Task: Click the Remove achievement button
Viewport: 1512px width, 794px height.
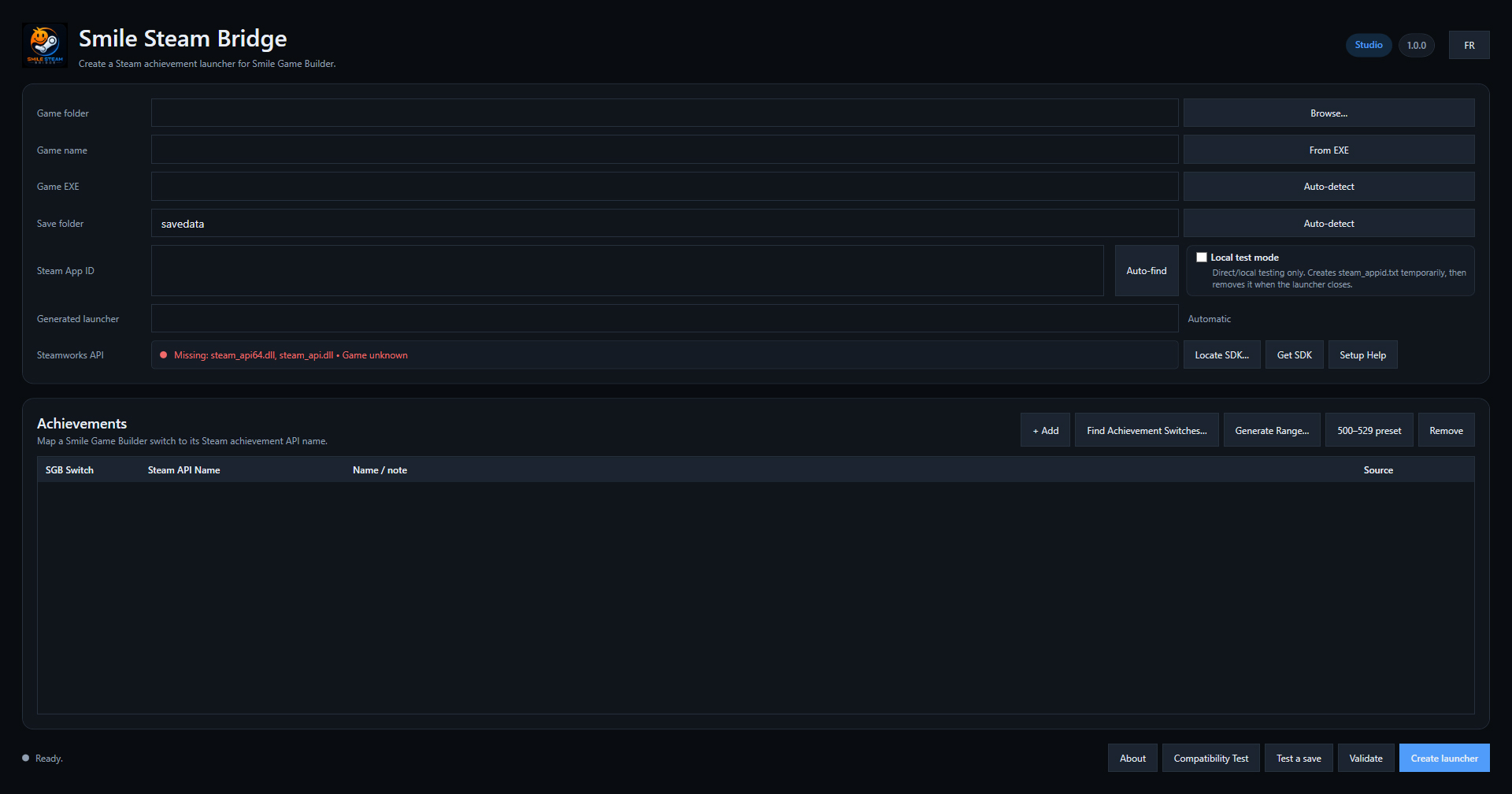Action: pyautogui.click(x=1447, y=431)
